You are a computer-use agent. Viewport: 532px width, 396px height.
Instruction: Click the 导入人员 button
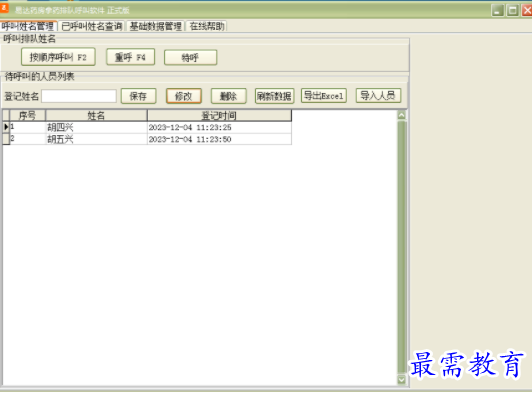(x=378, y=95)
